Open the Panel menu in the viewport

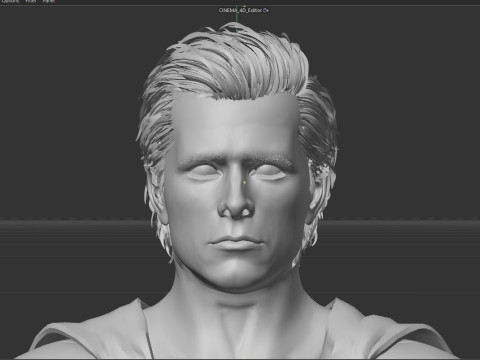48,1
